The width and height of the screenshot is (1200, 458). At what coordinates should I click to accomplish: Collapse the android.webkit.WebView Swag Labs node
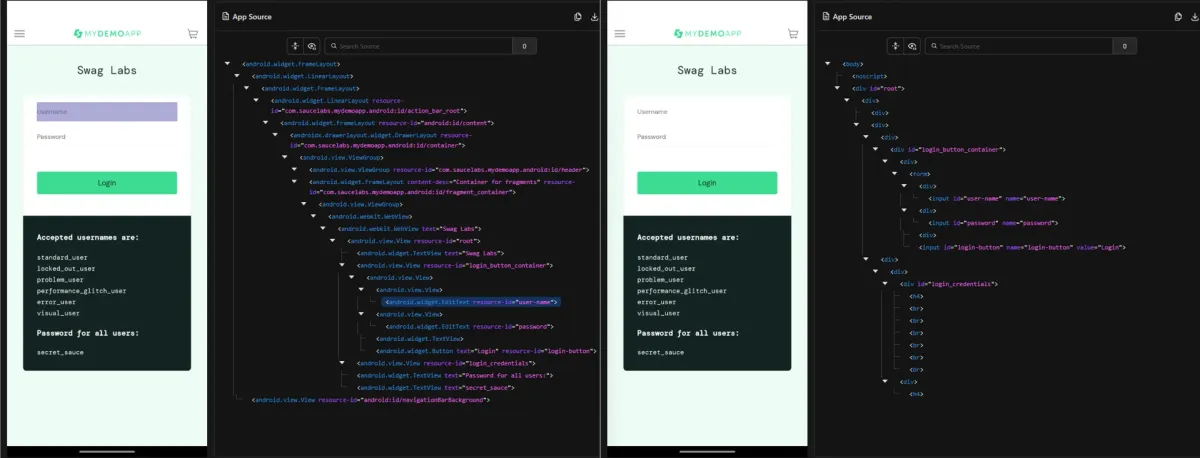(x=324, y=228)
